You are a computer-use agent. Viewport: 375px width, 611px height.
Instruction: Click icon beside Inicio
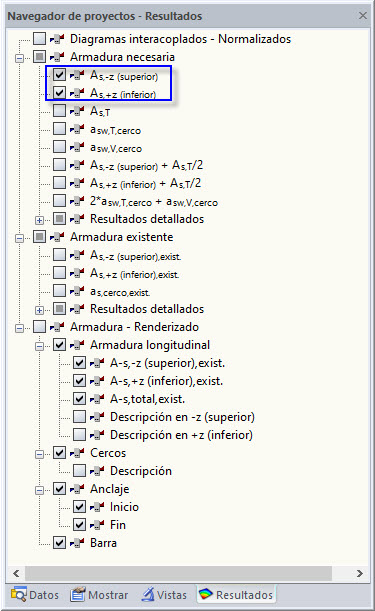pyautogui.click(x=97, y=507)
